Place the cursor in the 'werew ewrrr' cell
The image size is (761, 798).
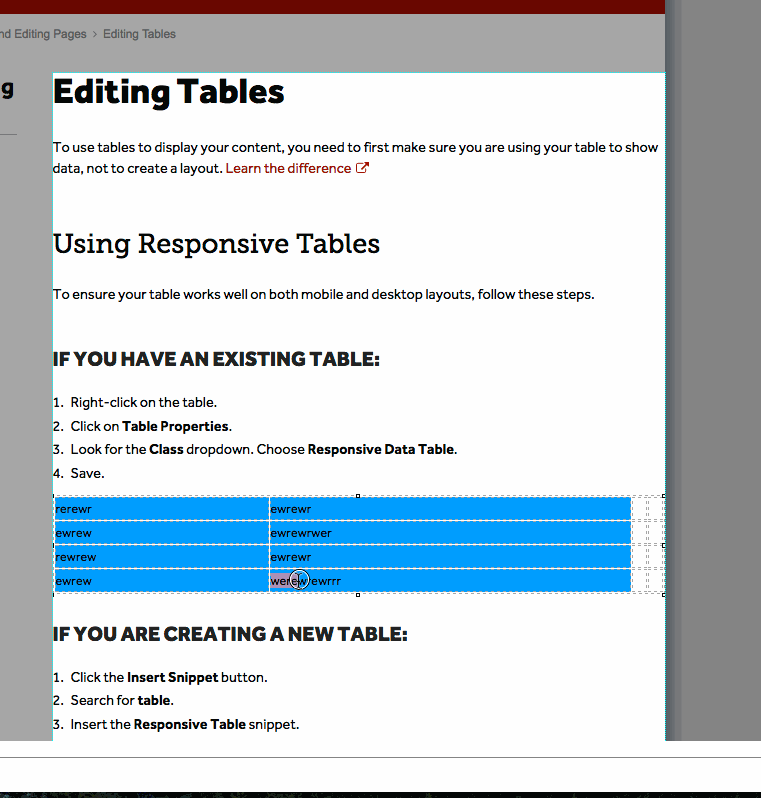click(450, 581)
